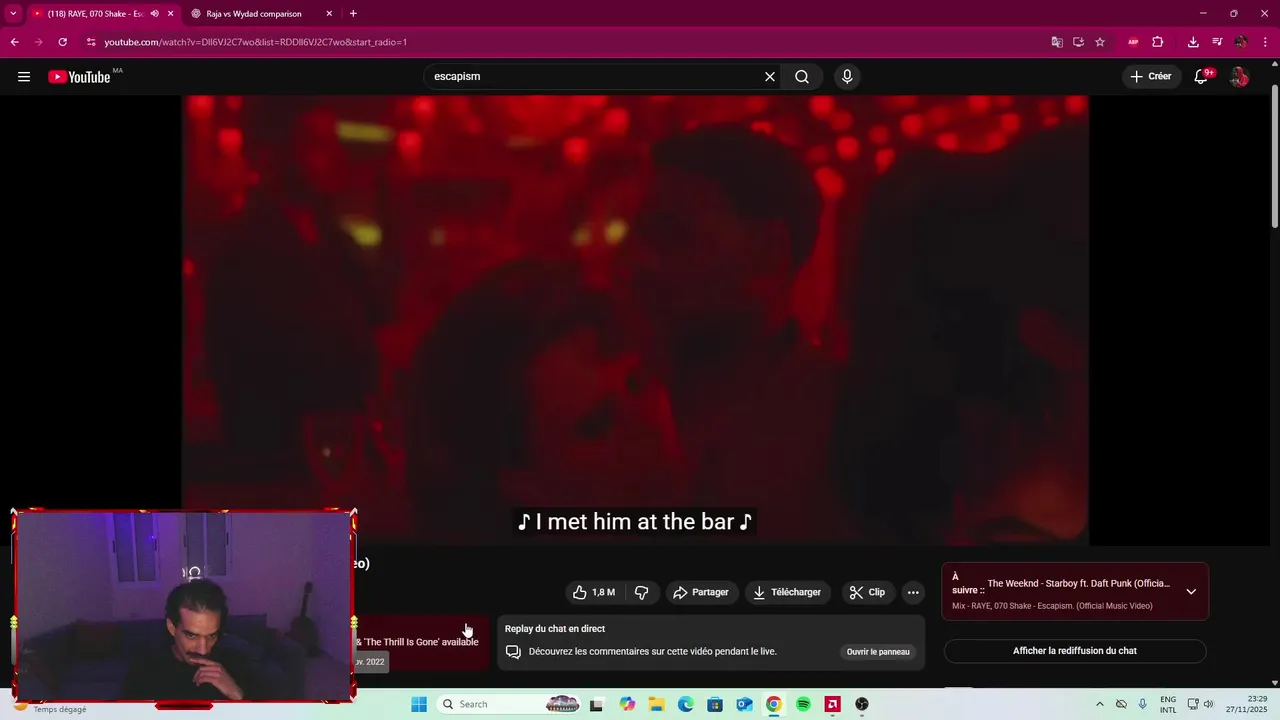Bookmark this tab with star
Viewport: 1280px width, 720px height.
point(1100,42)
